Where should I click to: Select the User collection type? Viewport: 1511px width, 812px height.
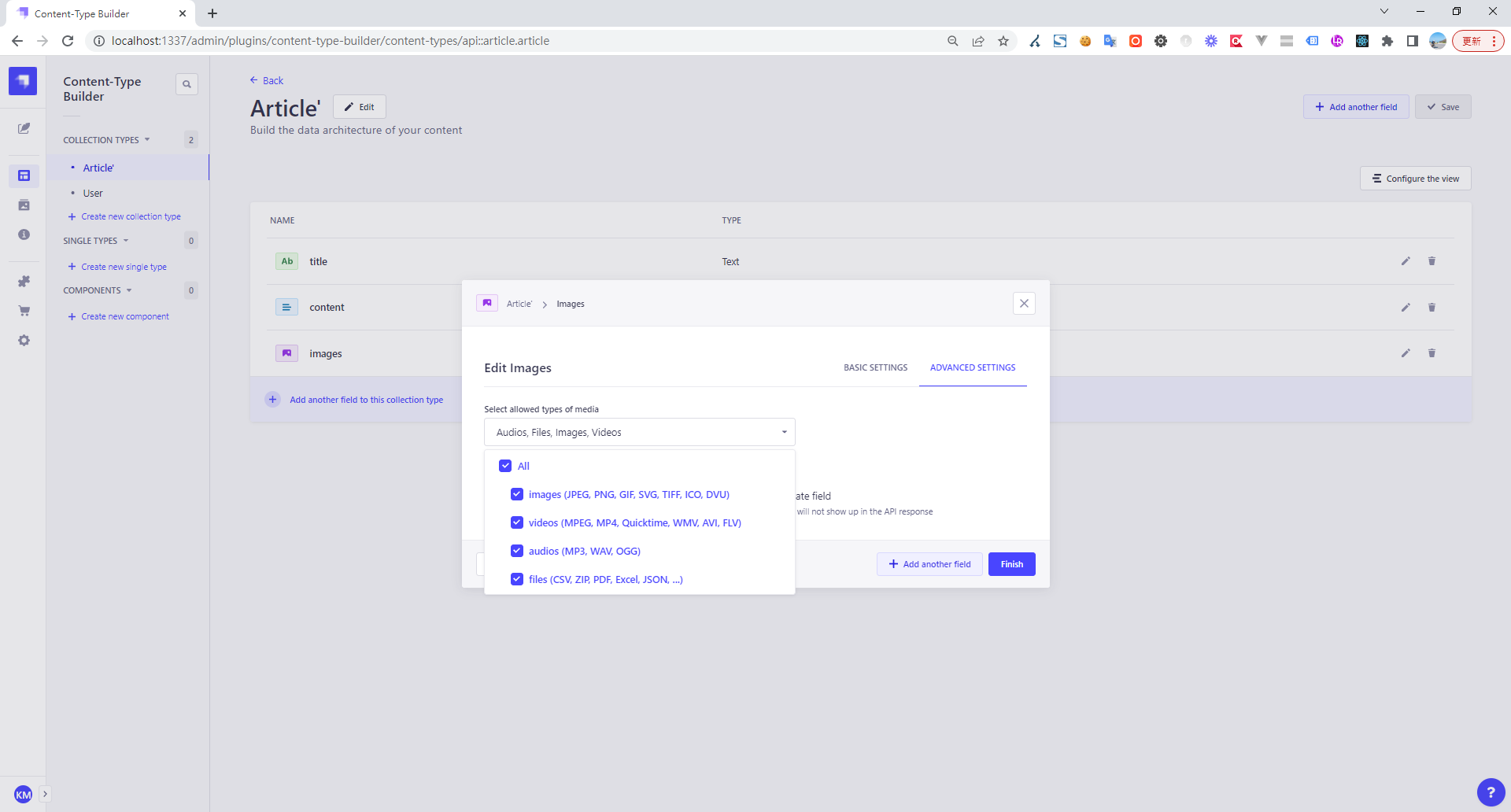pos(93,194)
